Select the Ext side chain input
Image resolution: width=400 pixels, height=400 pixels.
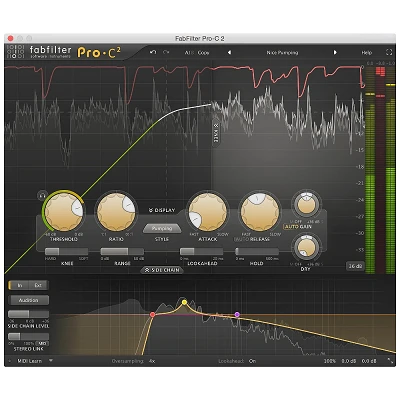tap(38, 285)
